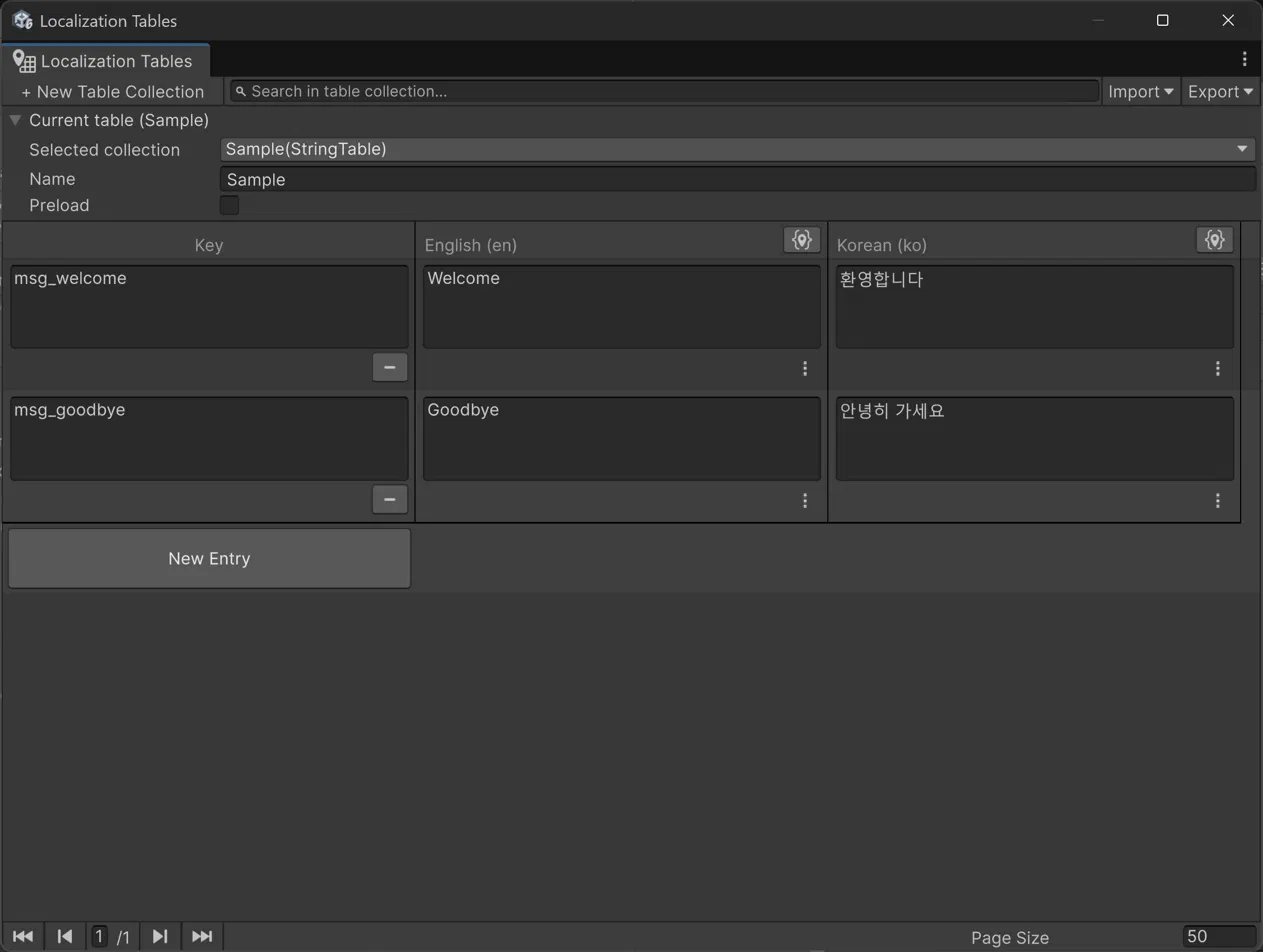Click + New Table Collection button
This screenshot has height=952, width=1263.
point(113,91)
